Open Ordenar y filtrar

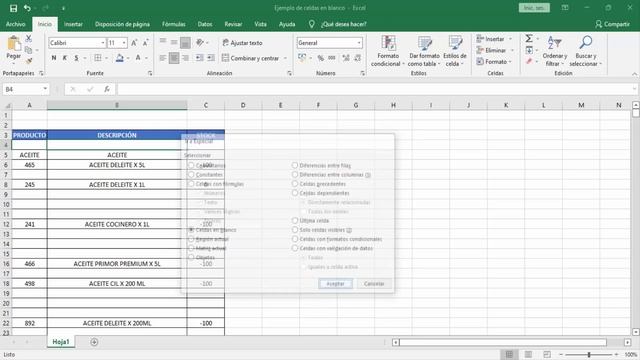point(555,51)
